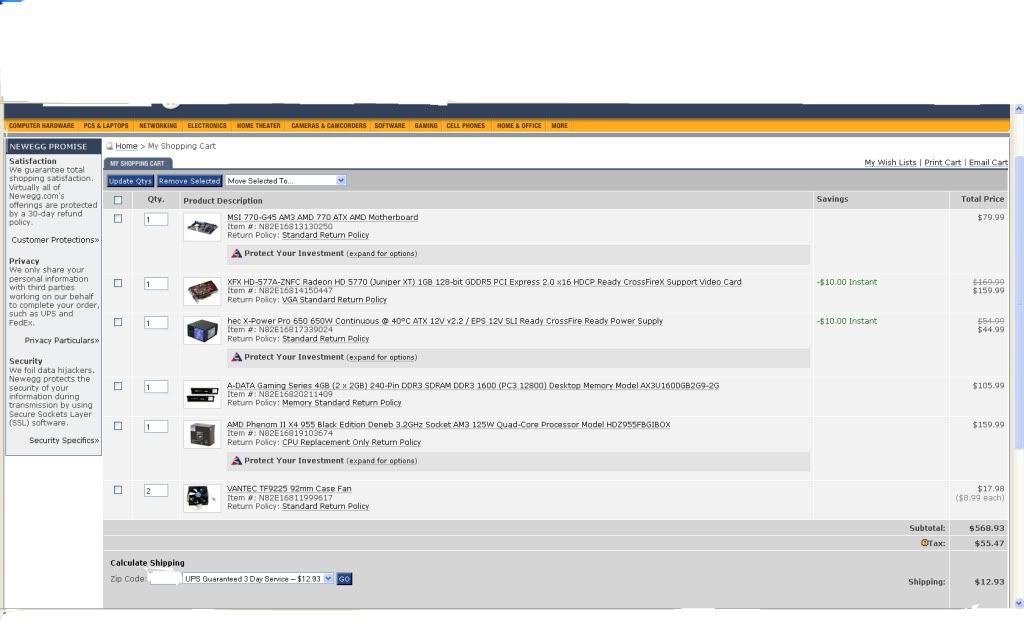Open the UPS shipping service dropdown
Image resolution: width=1024 pixels, height=640 pixels.
coord(258,579)
